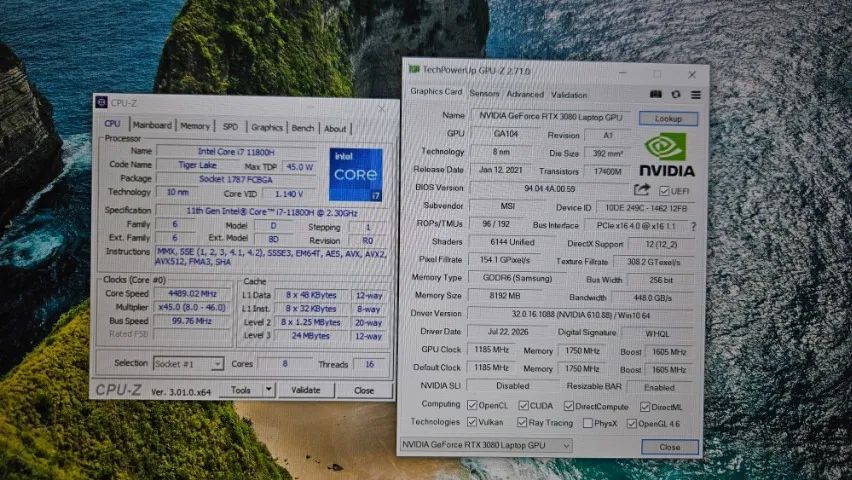Click the Lookup button in GPU-Z

click(668, 119)
